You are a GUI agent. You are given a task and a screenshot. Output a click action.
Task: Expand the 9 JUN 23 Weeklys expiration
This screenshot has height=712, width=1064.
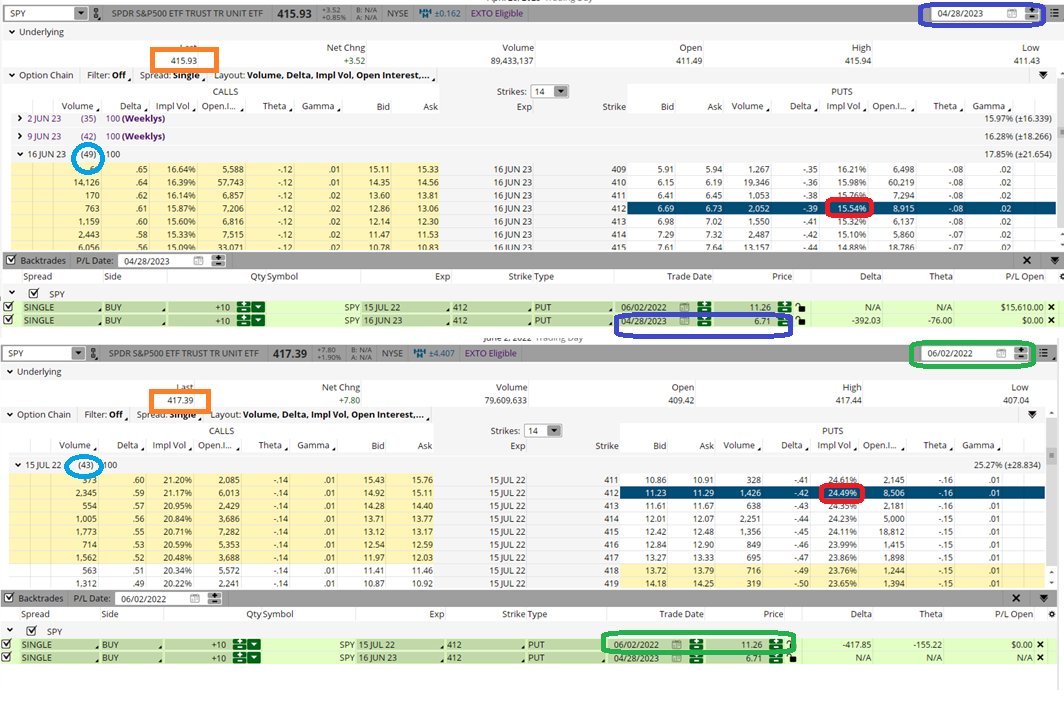point(20,136)
